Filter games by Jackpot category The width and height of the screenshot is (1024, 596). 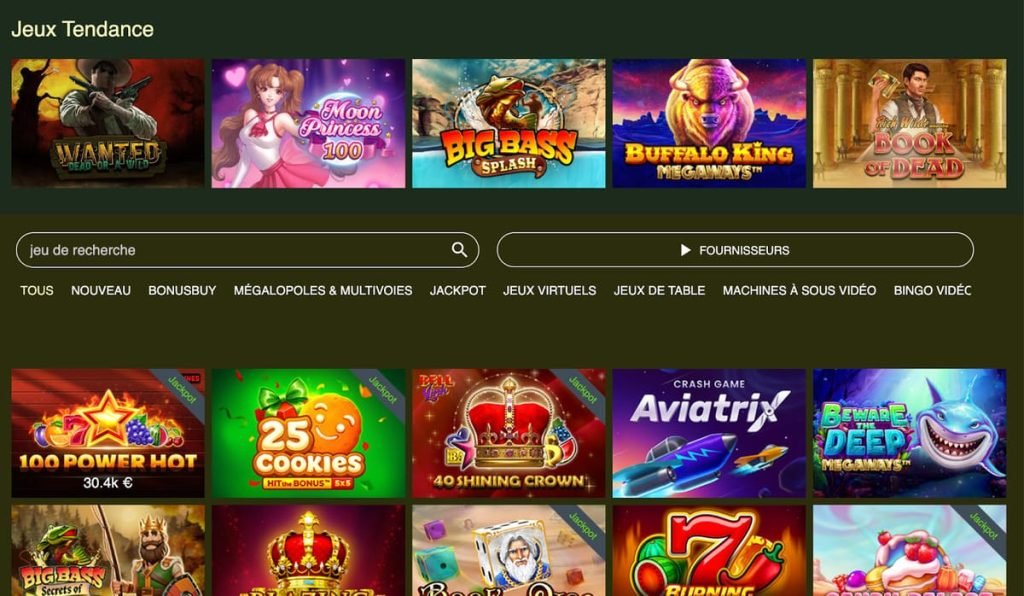[458, 290]
